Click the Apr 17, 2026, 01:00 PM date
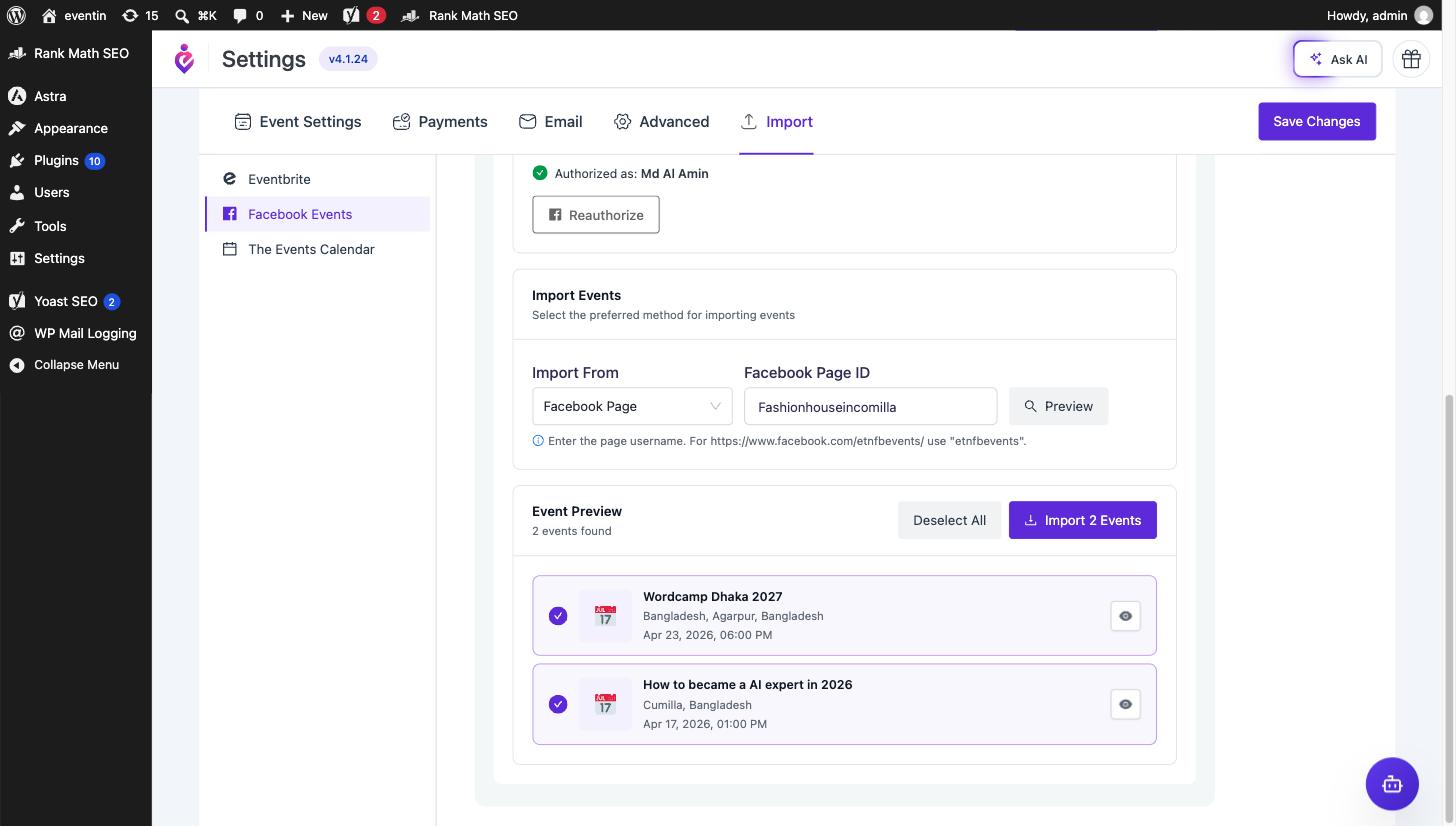 (x=705, y=724)
